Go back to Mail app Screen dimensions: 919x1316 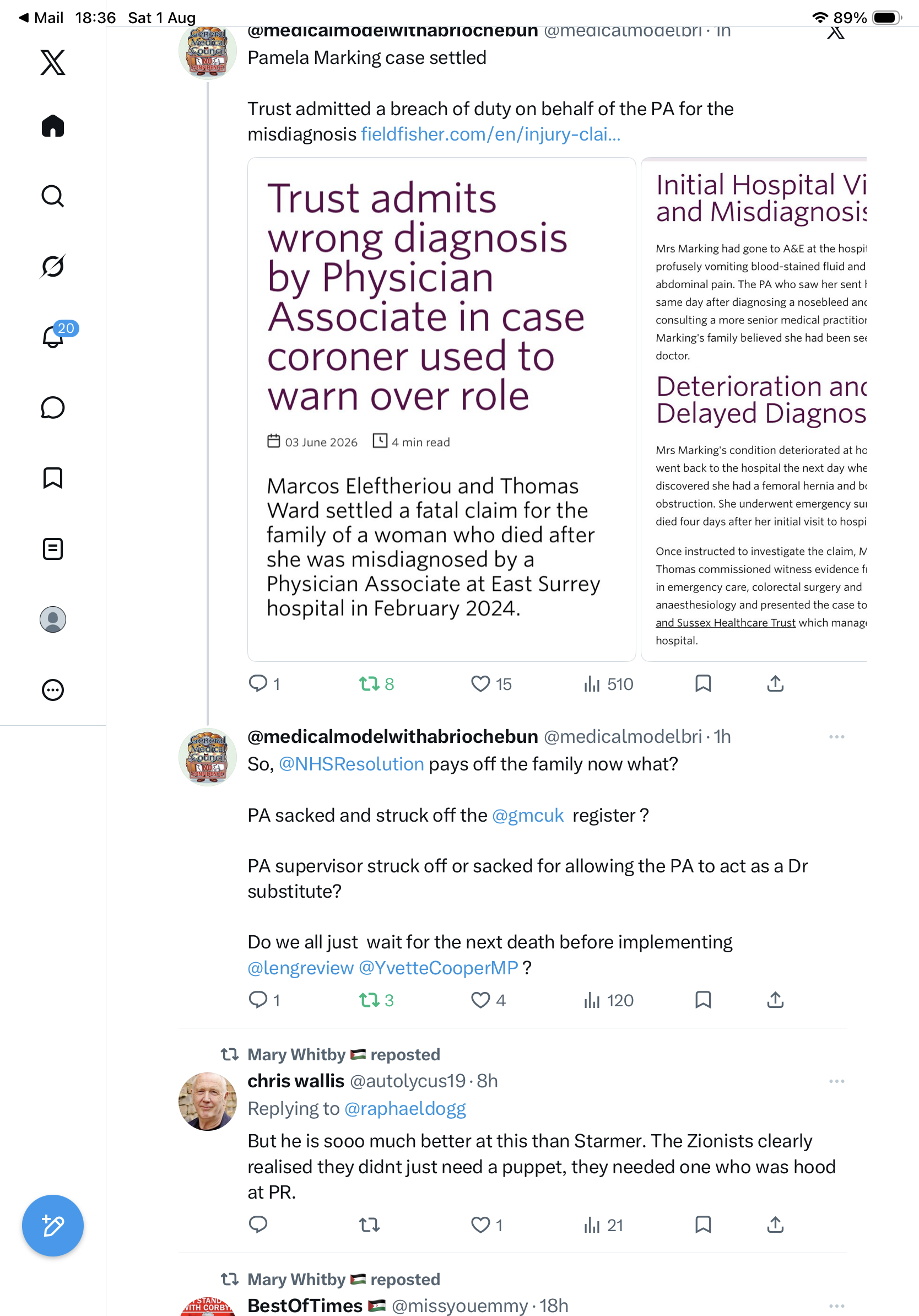(40, 18)
